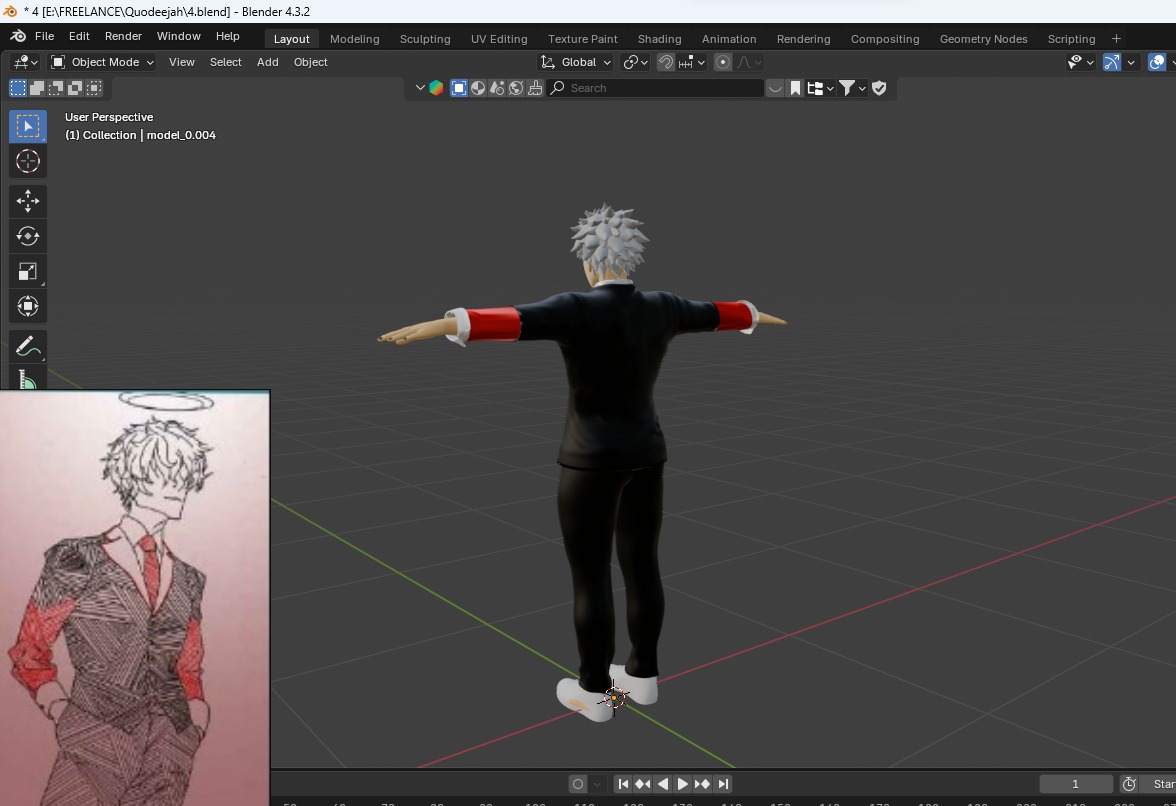The image size is (1176, 806).
Task: Click the current frame number field
Action: click(1074, 784)
